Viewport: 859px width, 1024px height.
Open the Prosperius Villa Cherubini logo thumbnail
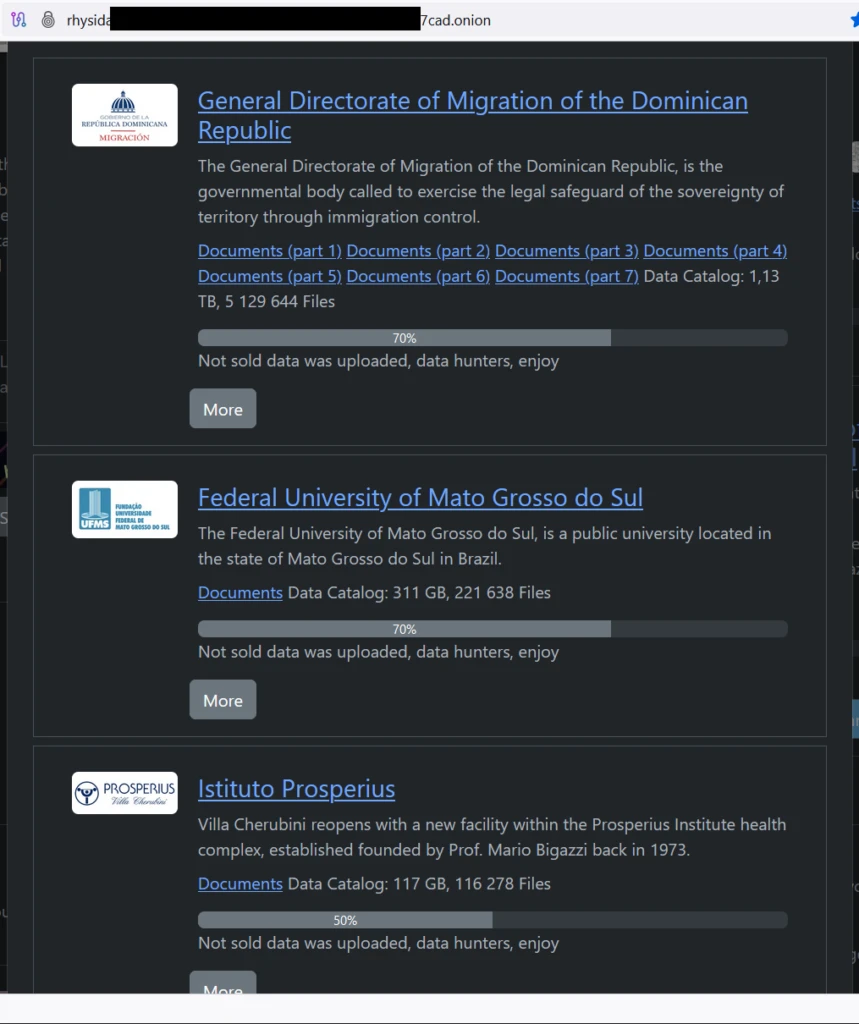(x=124, y=793)
